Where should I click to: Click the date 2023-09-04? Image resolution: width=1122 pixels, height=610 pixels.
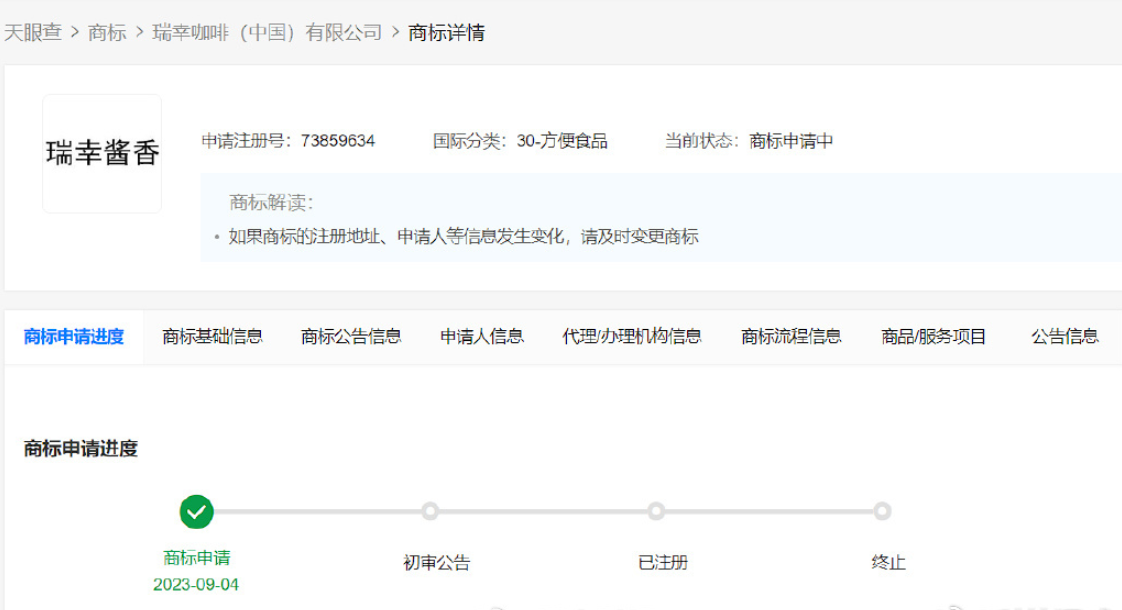(x=196, y=585)
